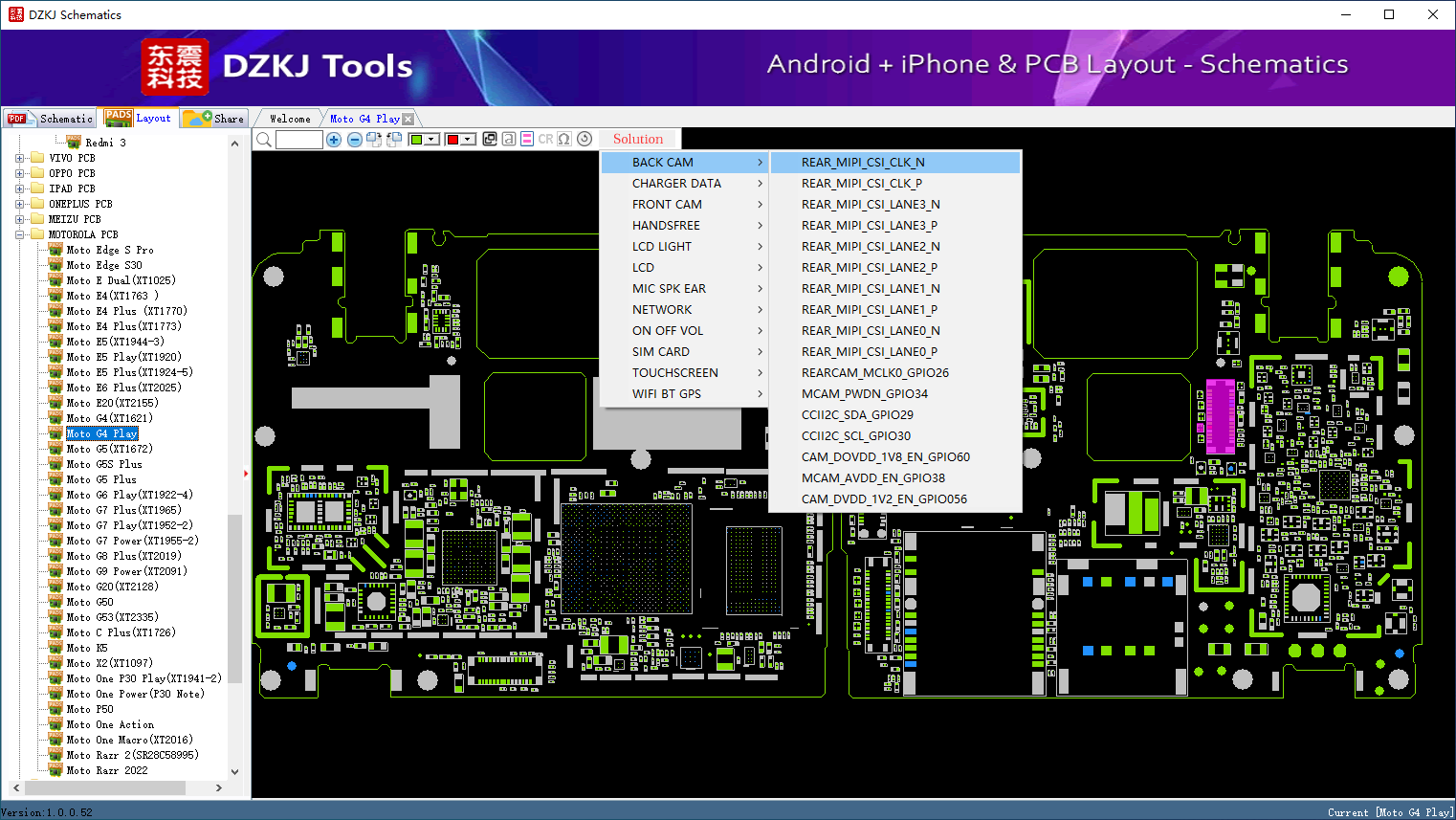Screen dimensions: 1456x820
Task: Click the zoom out minus icon
Action: (354, 140)
